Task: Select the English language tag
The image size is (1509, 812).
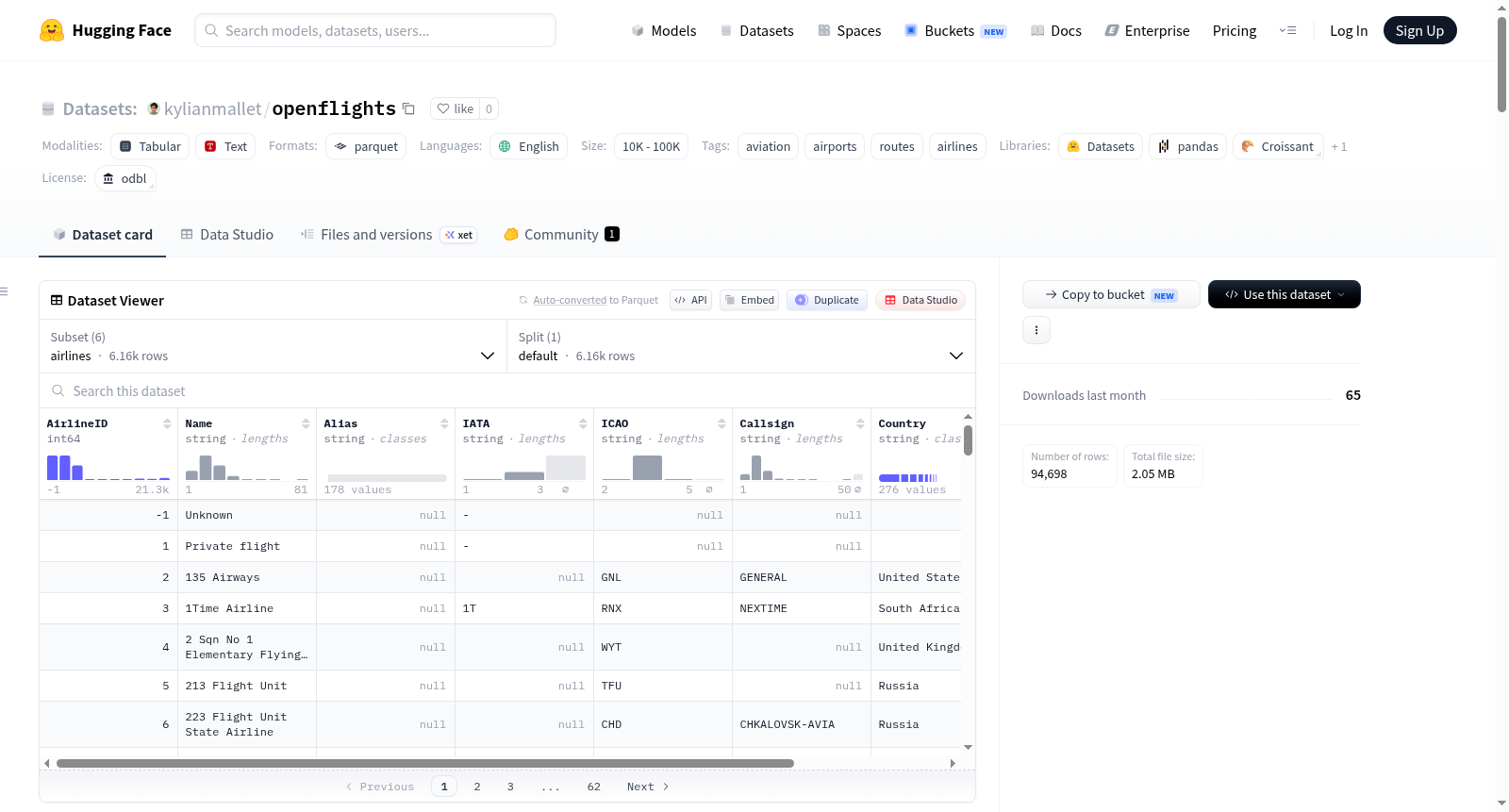Action: pos(528,146)
